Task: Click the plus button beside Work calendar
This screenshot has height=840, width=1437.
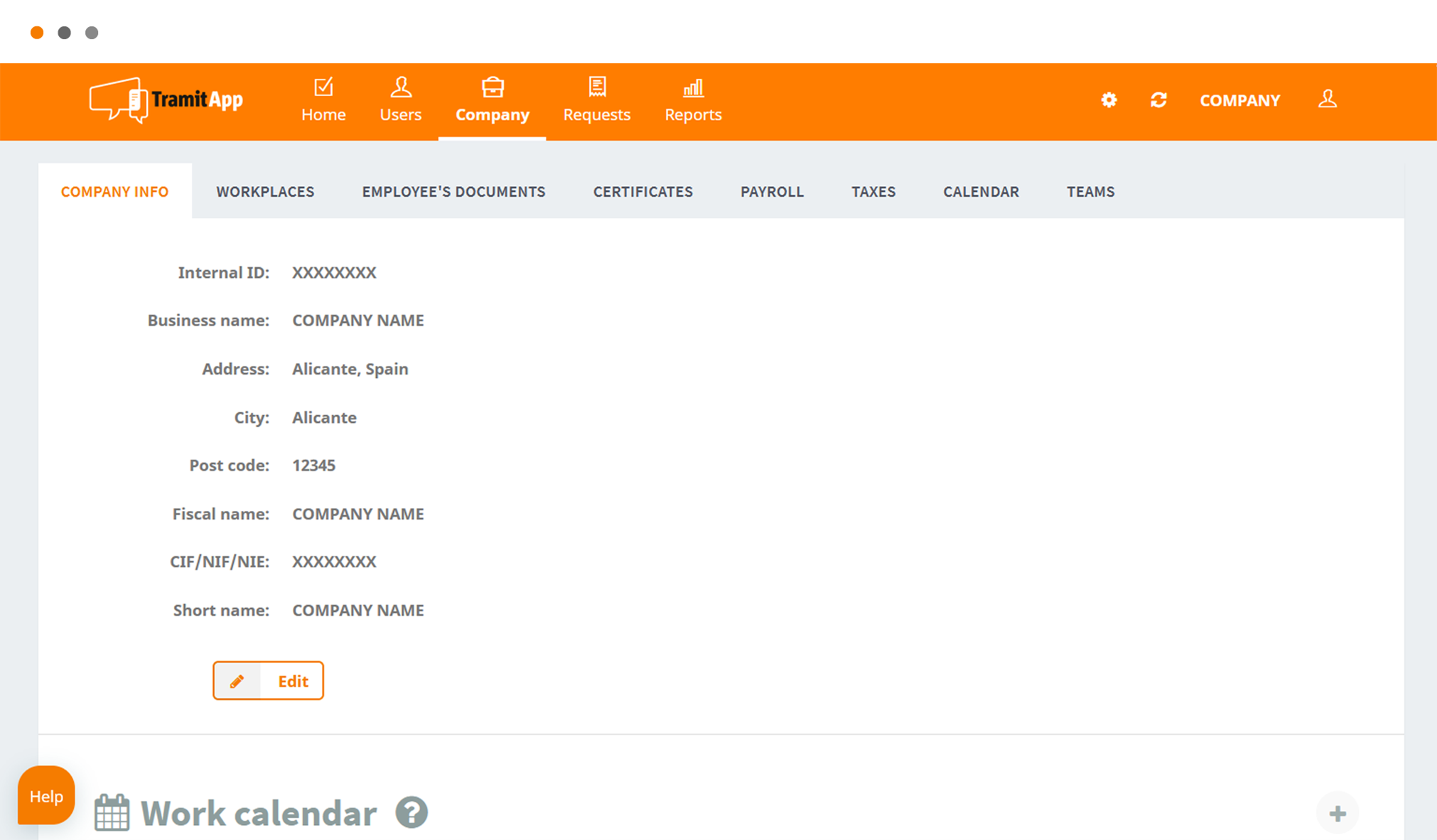Action: point(1338,813)
